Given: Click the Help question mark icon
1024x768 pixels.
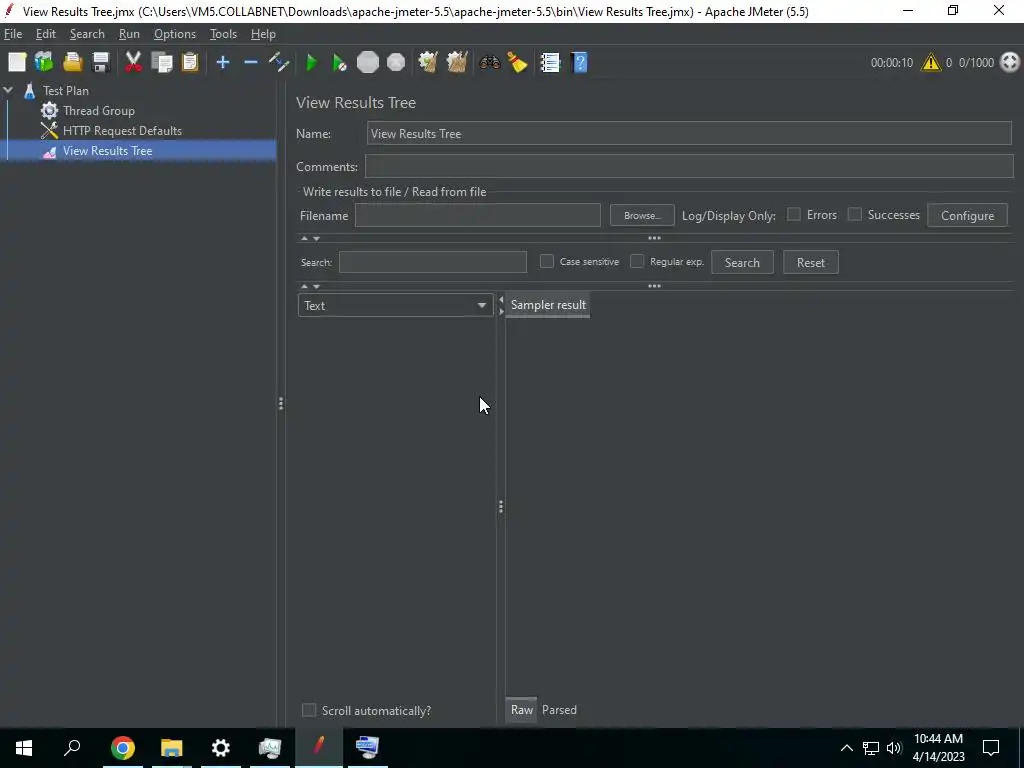Looking at the screenshot, I should tap(579, 63).
